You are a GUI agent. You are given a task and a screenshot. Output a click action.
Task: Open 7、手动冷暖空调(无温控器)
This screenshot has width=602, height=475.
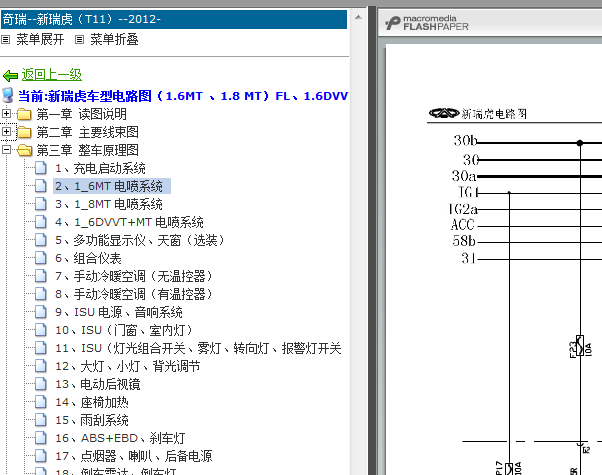[x=134, y=276]
